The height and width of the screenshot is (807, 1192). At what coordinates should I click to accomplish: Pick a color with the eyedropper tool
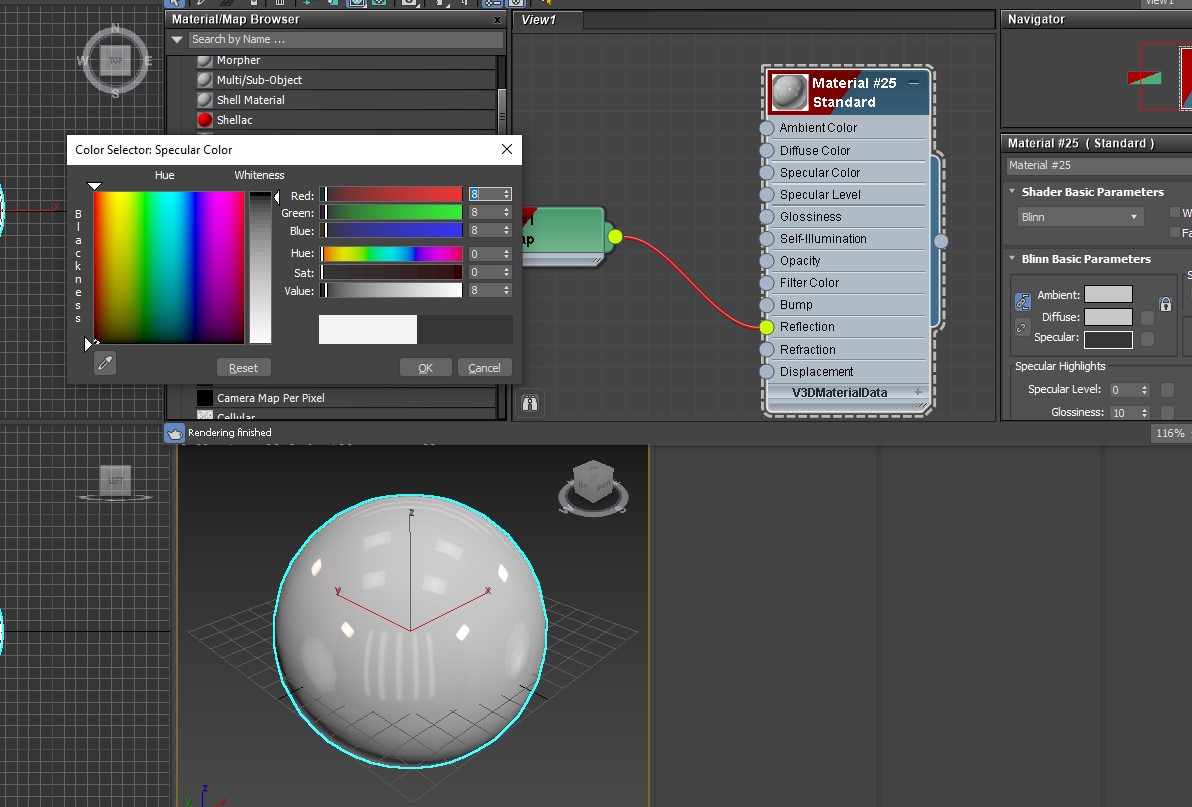click(x=105, y=363)
